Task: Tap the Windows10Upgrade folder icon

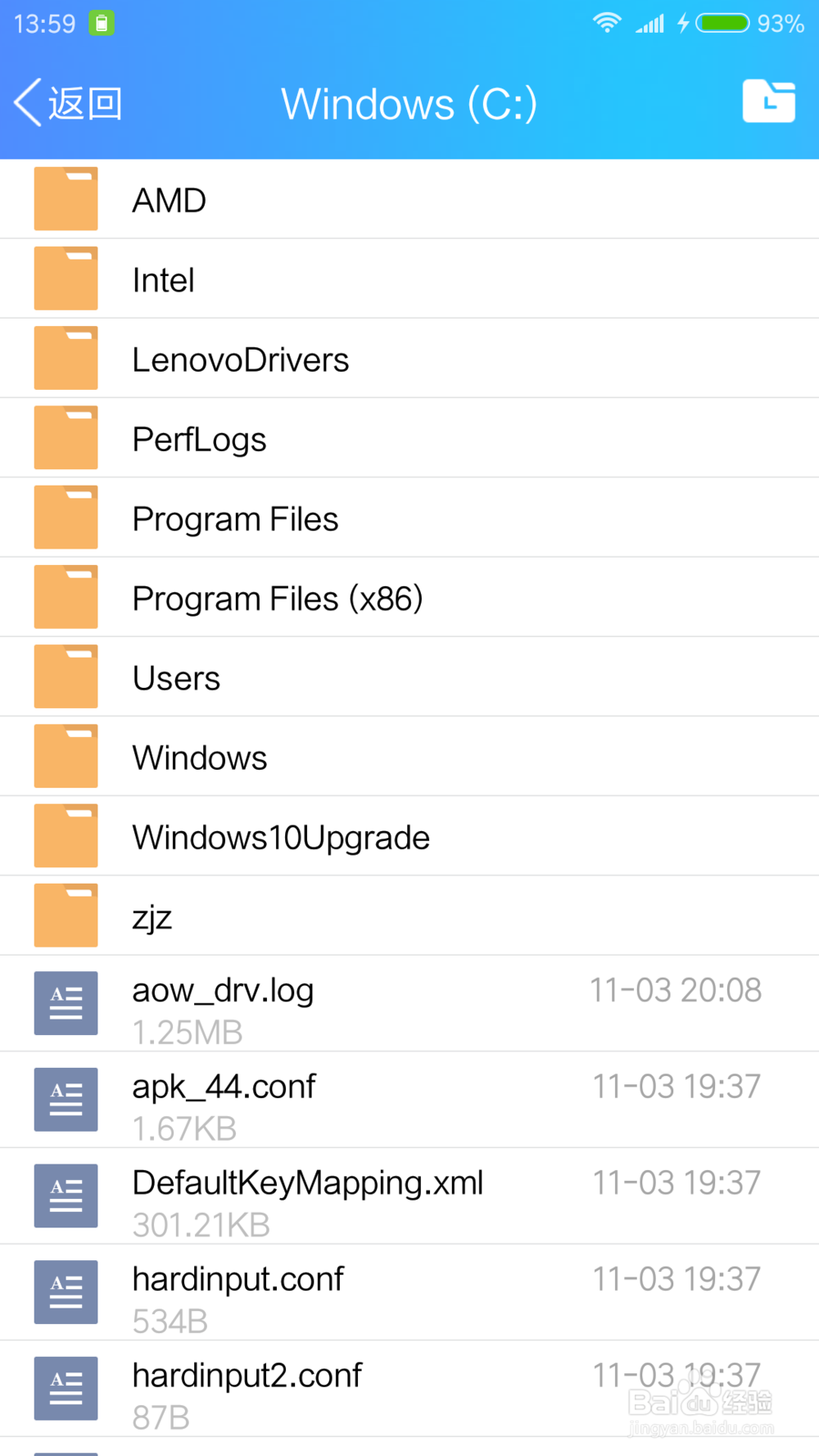Action: pyautogui.click(x=66, y=835)
